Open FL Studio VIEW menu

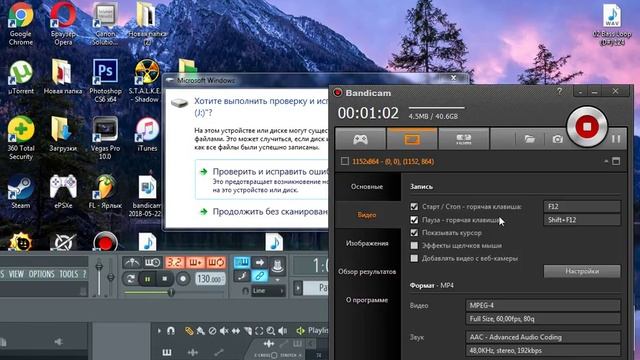pyautogui.click(x=16, y=274)
